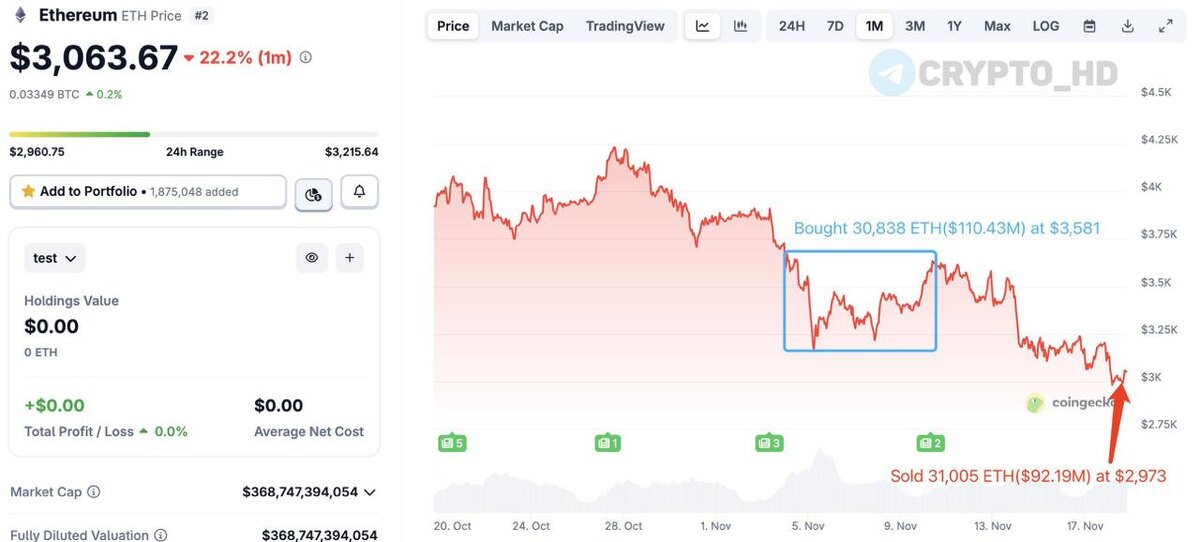Screen dimensions: 1200x542
Task: Toggle holdings visibility eye icon
Action: [x=312, y=258]
